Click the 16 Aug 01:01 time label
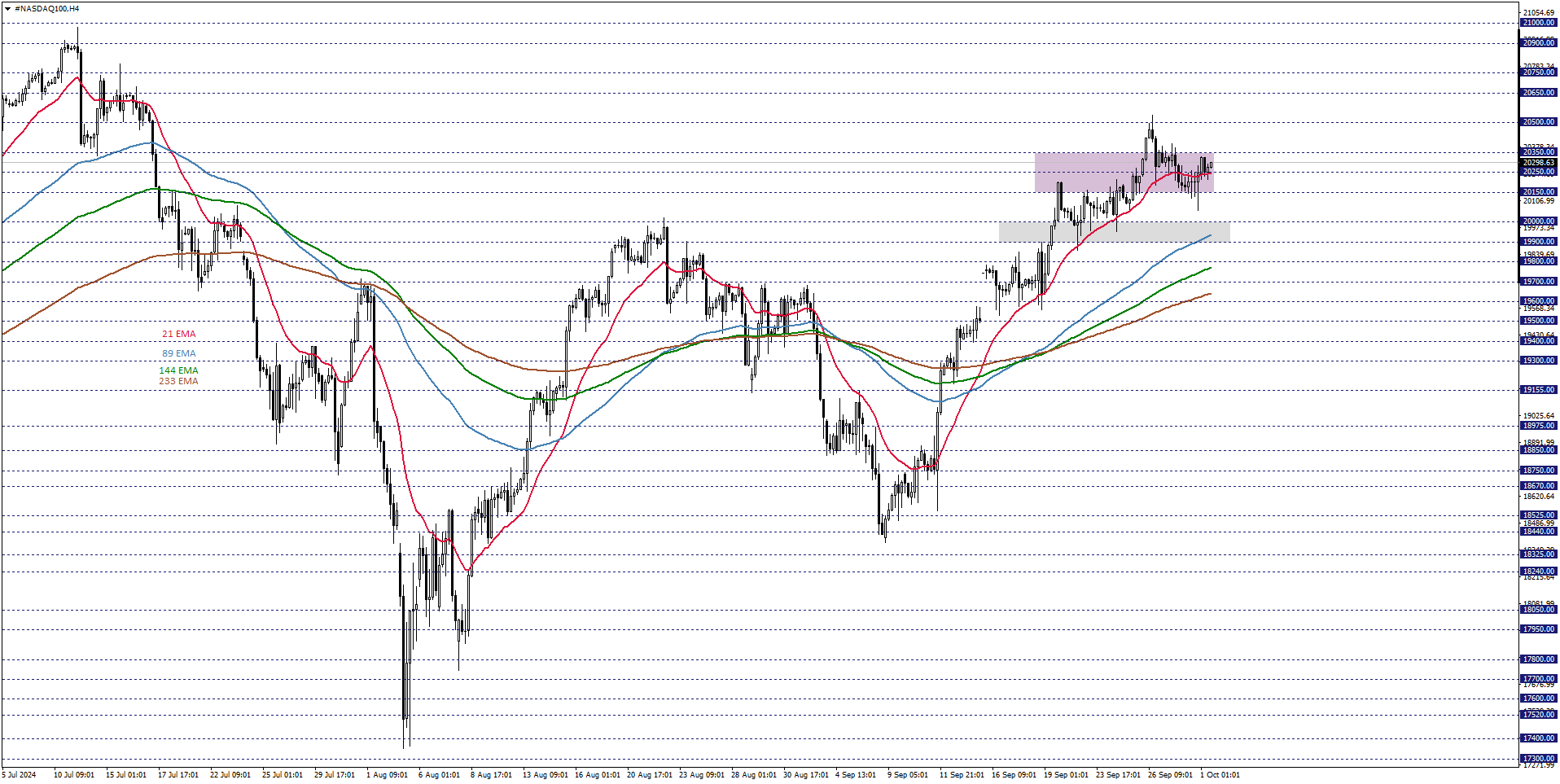1560x784 pixels. coord(597,775)
